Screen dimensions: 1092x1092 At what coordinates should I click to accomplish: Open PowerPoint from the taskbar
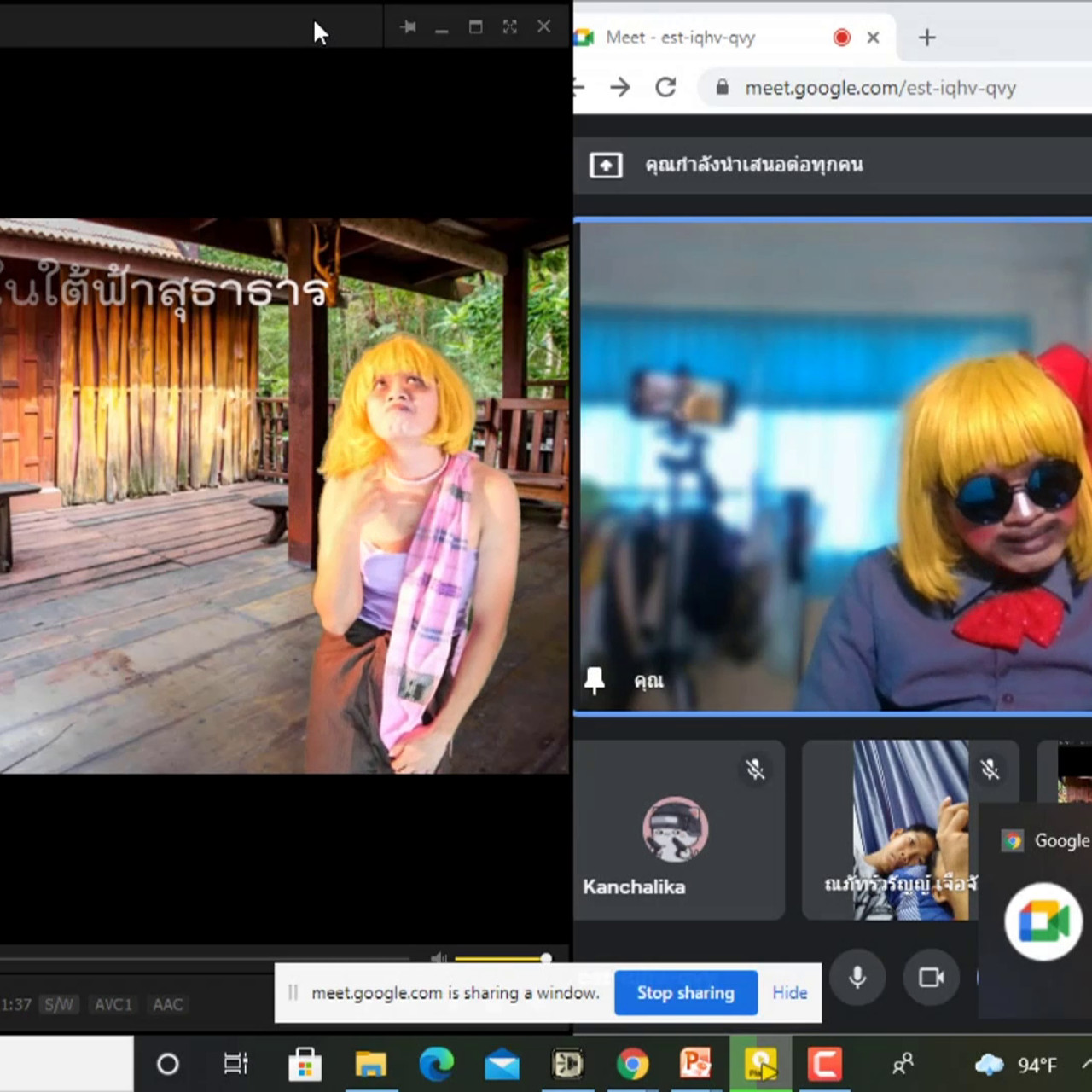tap(695, 1064)
